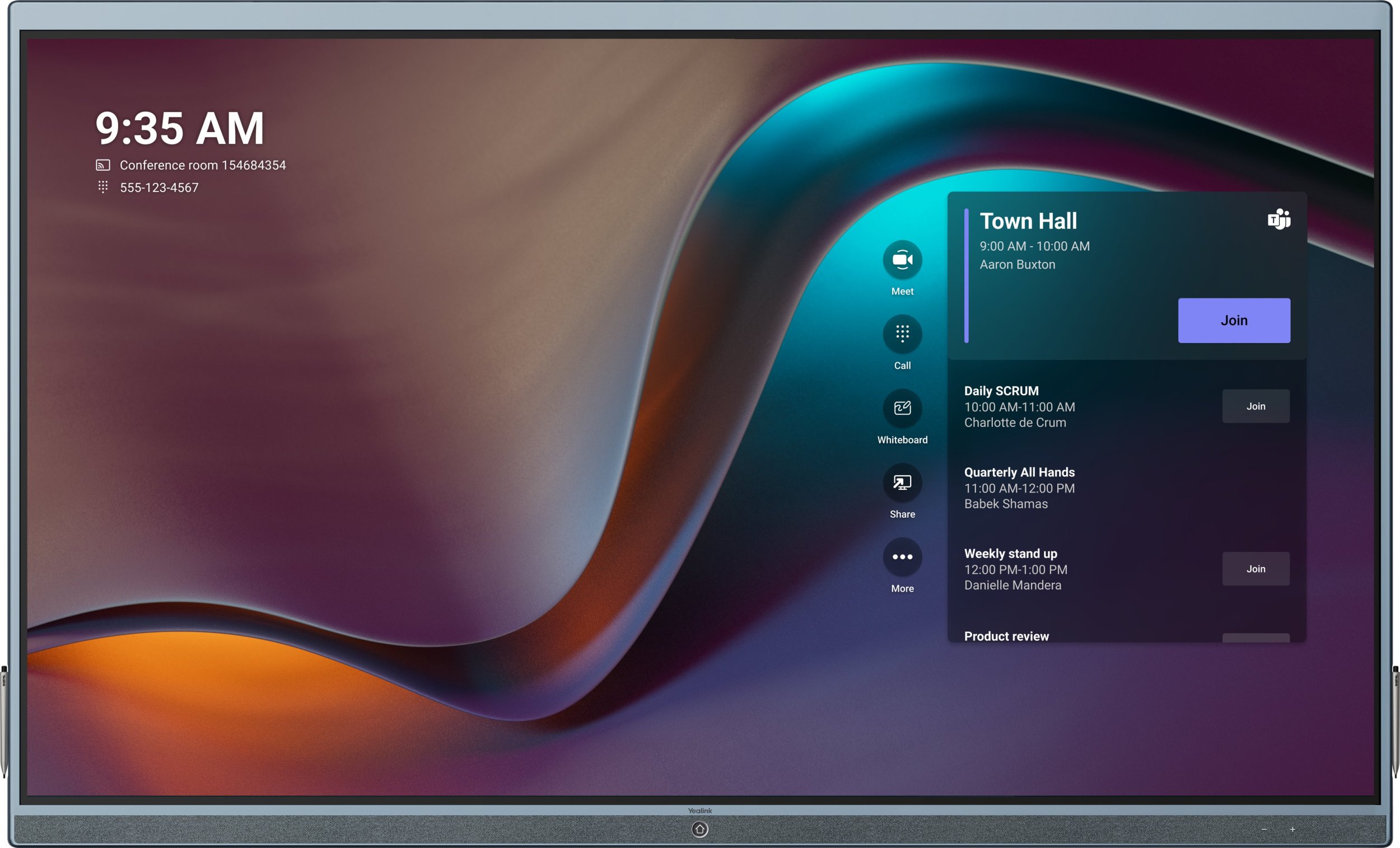Image resolution: width=1400 pixels, height=848 pixels.
Task: Join the Daily SCRUM meeting
Action: (x=1256, y=406)
